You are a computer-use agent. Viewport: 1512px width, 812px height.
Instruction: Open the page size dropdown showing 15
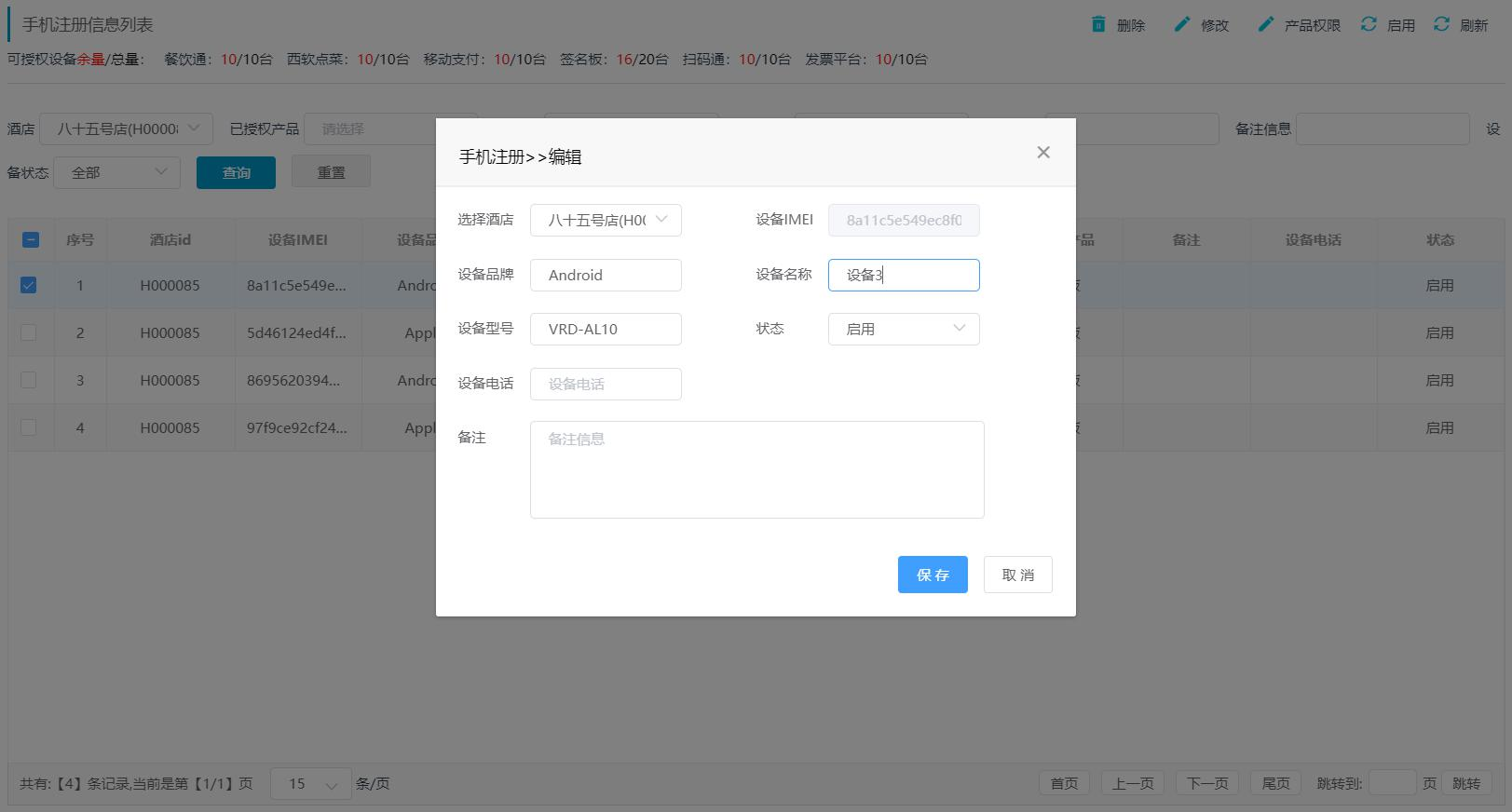[310, 784]
